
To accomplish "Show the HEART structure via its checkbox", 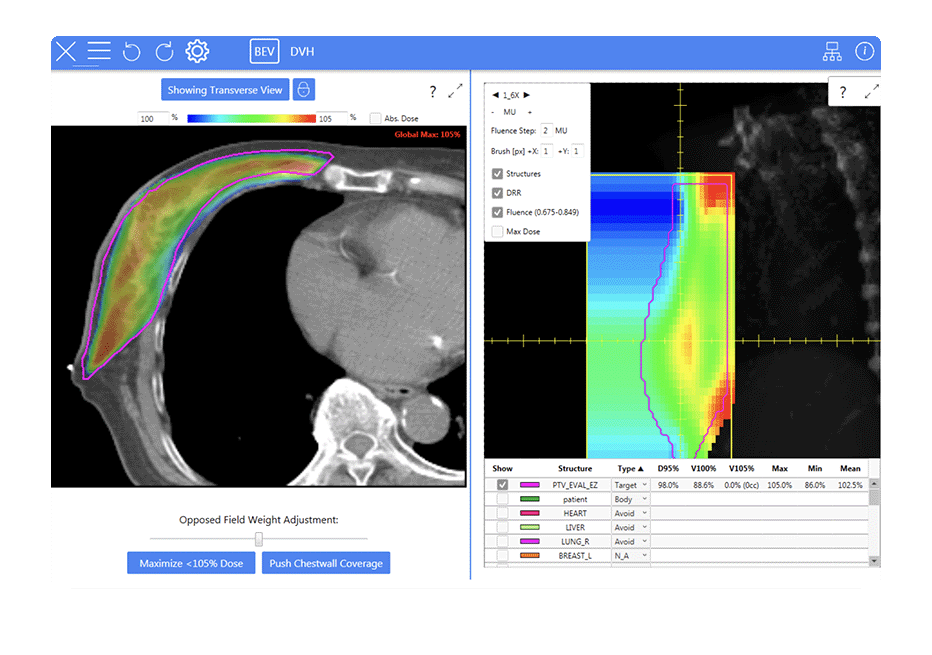I will coord(502,513).
